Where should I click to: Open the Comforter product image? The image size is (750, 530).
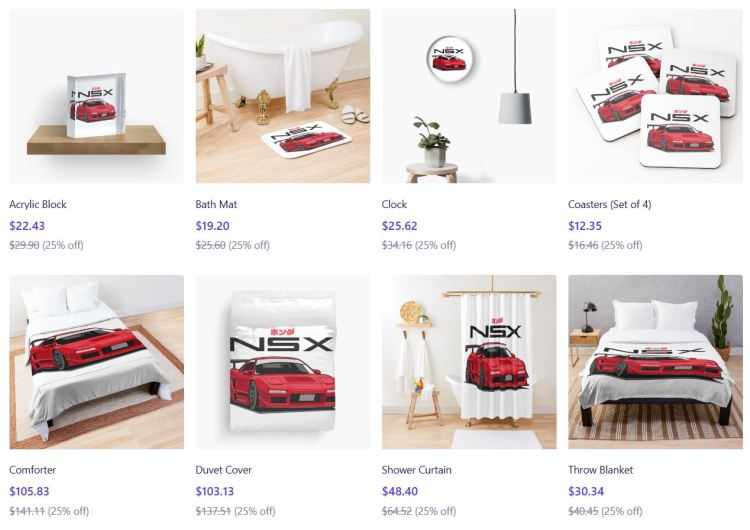click(x=97, y=362)
